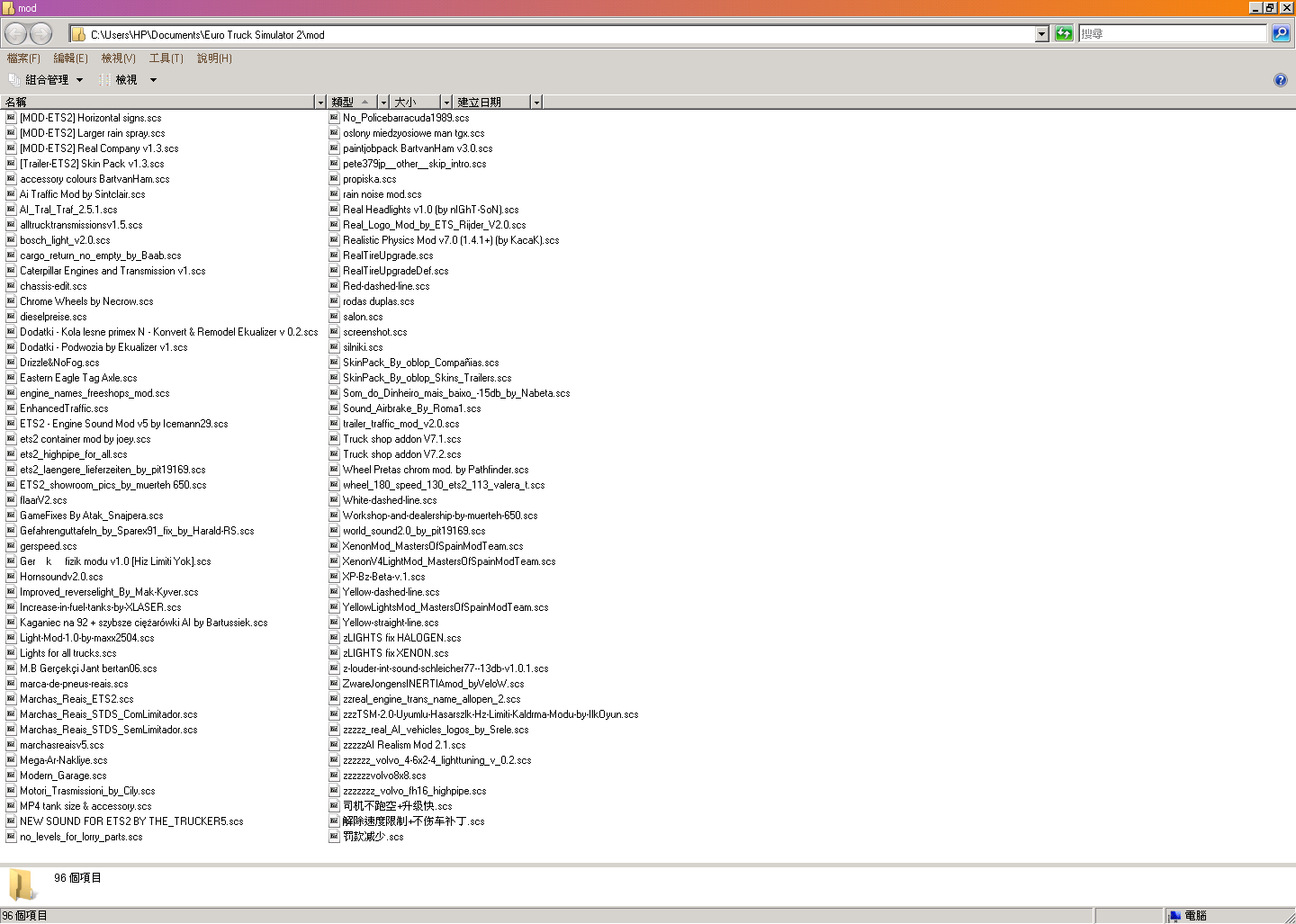Open the 類型 column filter dropdown arrow
This screenshot has height=924, width=1296.
coord(382,103)
